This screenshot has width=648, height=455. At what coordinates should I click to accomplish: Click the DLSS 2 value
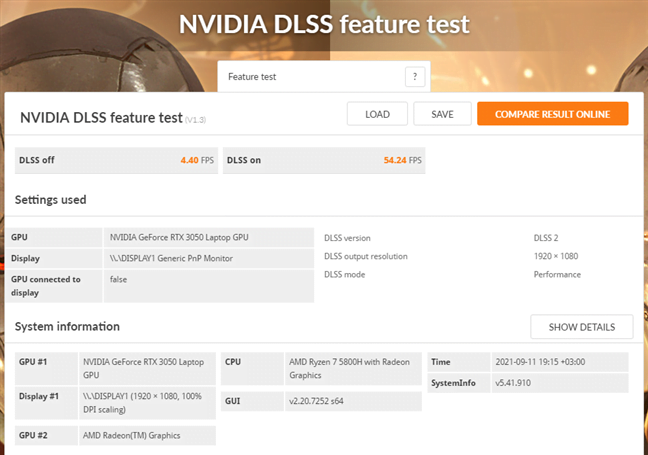coord(546,238)
